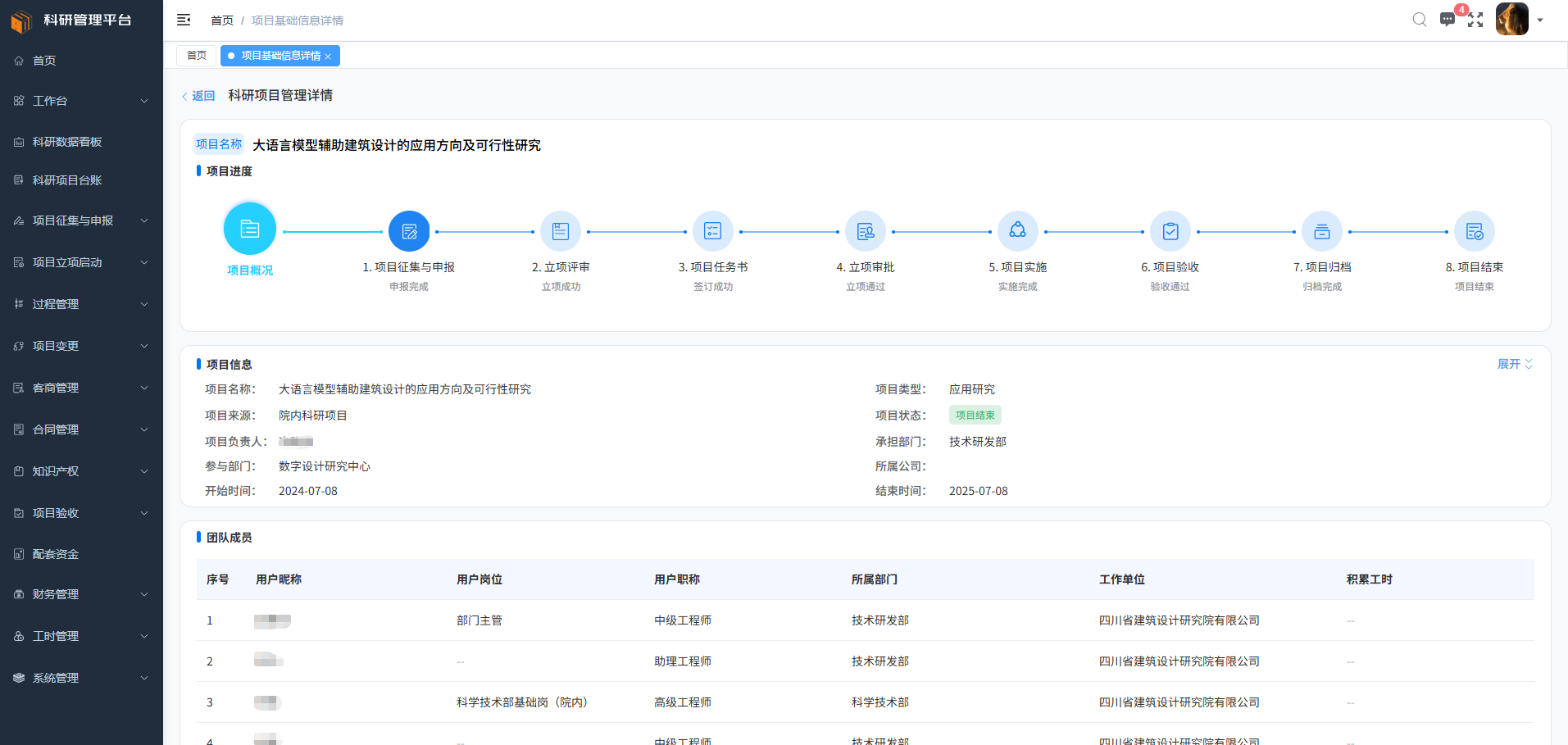Toggle fullscreen mode icon
Image resolution: width=1568 pixels, height=745 pixels.
point(1475,20)
